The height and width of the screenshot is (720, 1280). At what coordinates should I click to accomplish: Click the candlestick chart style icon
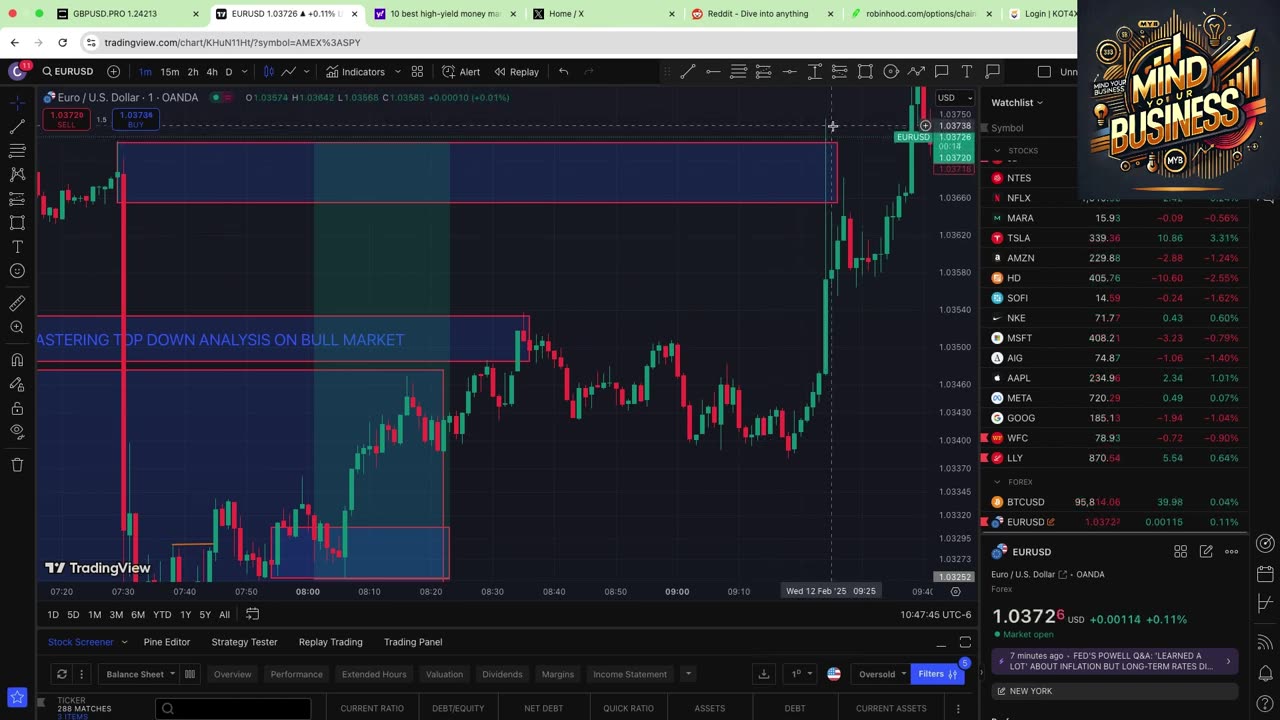(268, 72)
